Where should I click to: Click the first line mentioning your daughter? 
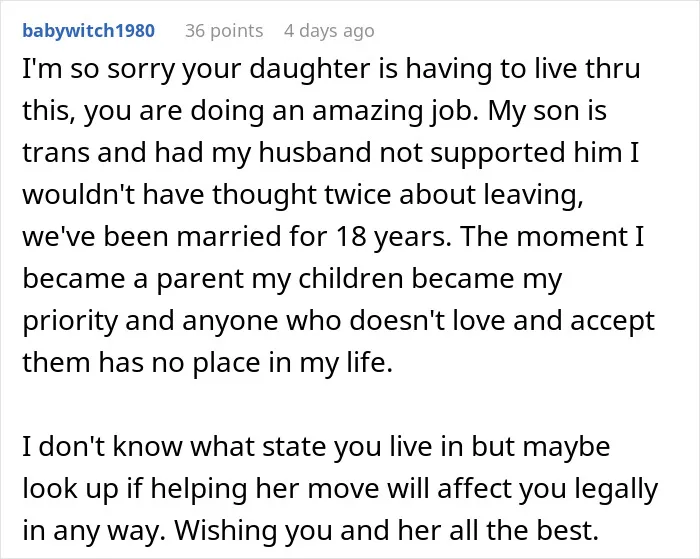pyautogui.click(x=331, y=69)
